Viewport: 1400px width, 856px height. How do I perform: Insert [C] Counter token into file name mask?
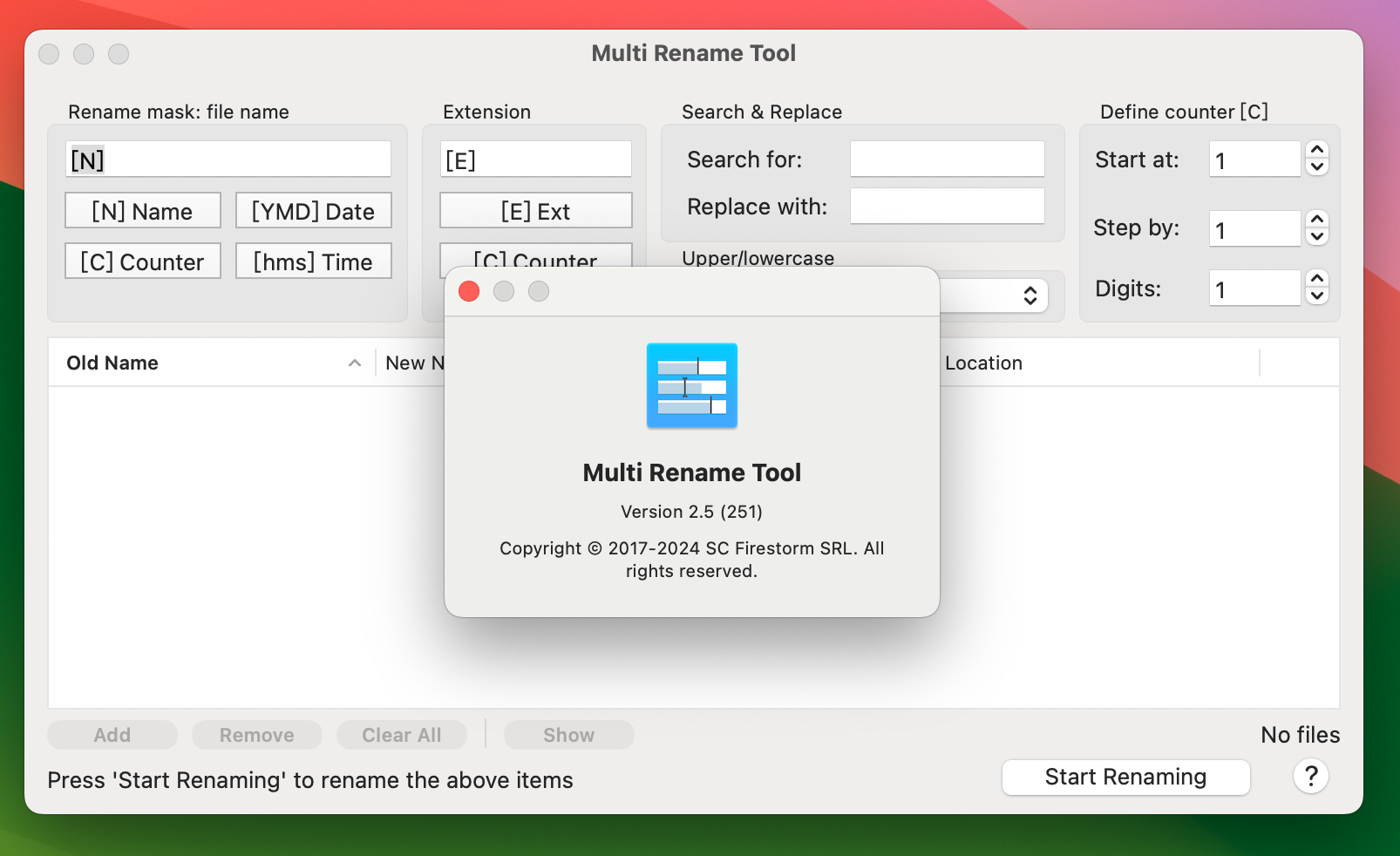(142, 261)
